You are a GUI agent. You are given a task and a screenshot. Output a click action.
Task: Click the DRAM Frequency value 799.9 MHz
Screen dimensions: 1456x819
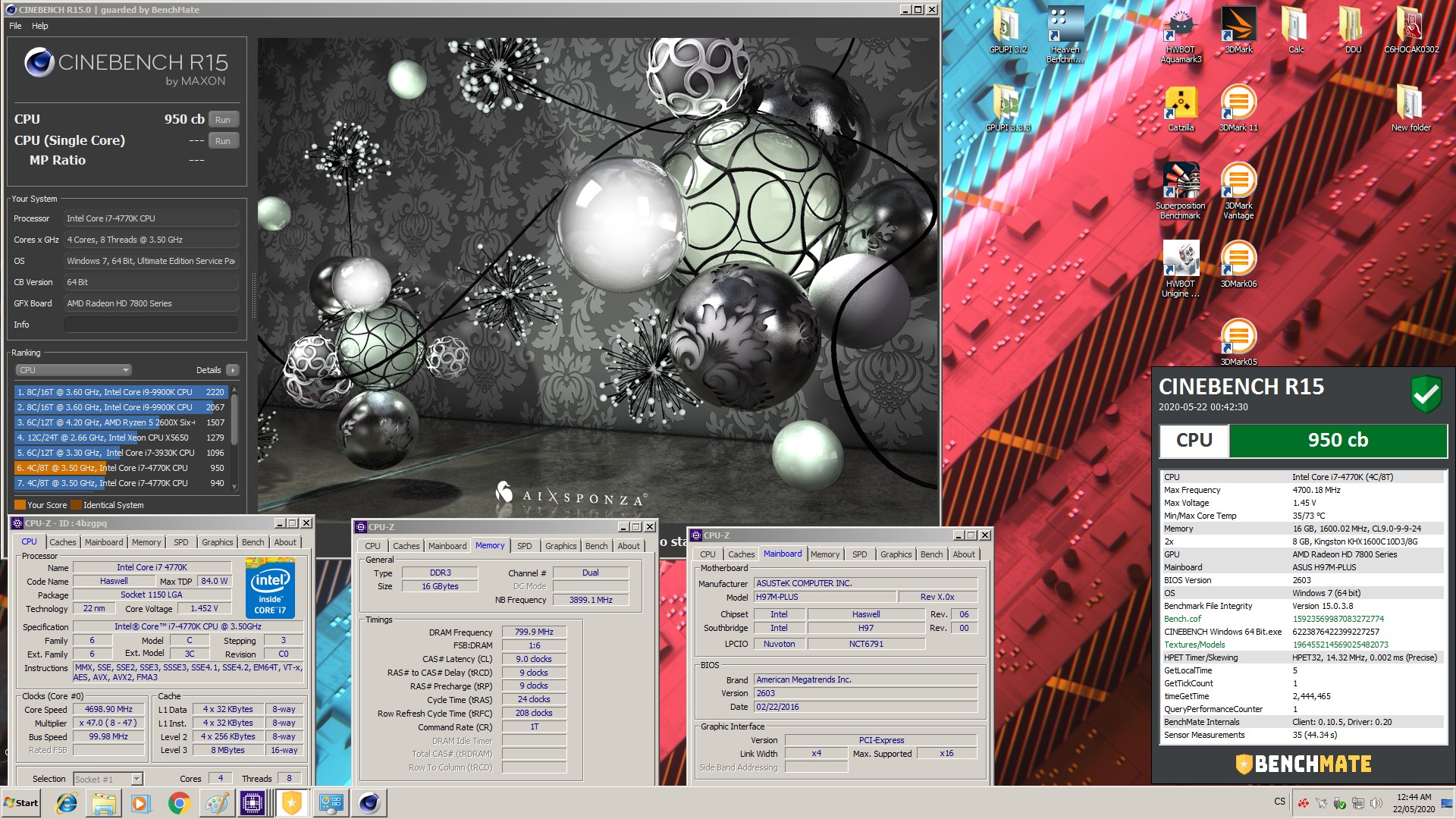(x=534, y=632)
